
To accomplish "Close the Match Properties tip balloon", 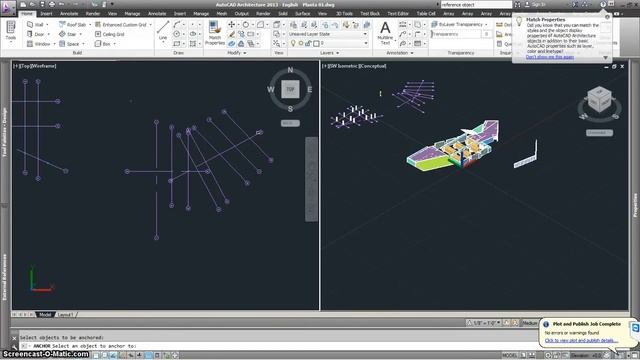I will click(x=607, y=17).
